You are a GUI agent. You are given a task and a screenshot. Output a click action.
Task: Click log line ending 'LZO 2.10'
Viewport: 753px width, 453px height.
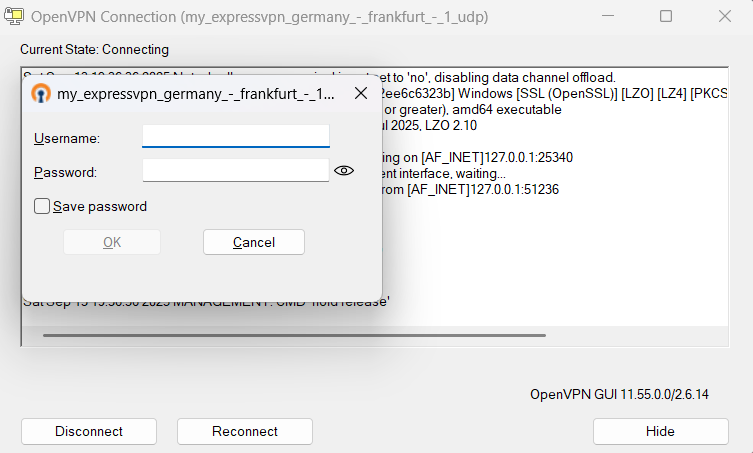pyautogui.click(x=430, y=125)
